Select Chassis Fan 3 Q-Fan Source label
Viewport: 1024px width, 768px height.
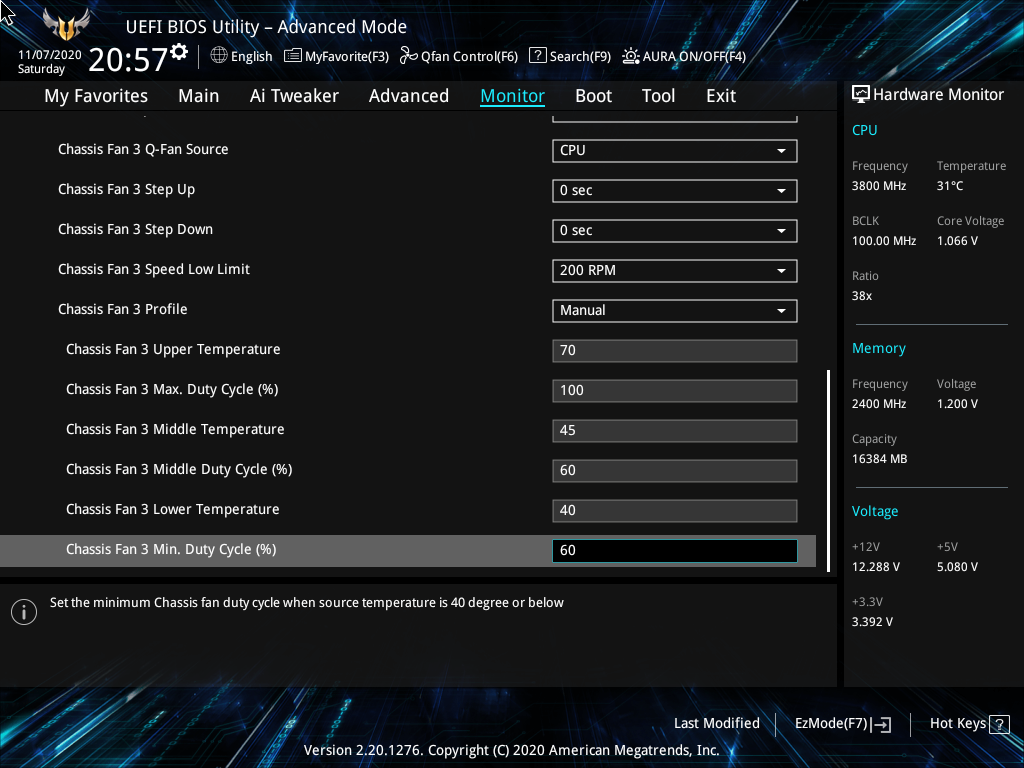(x=143, y=150)
